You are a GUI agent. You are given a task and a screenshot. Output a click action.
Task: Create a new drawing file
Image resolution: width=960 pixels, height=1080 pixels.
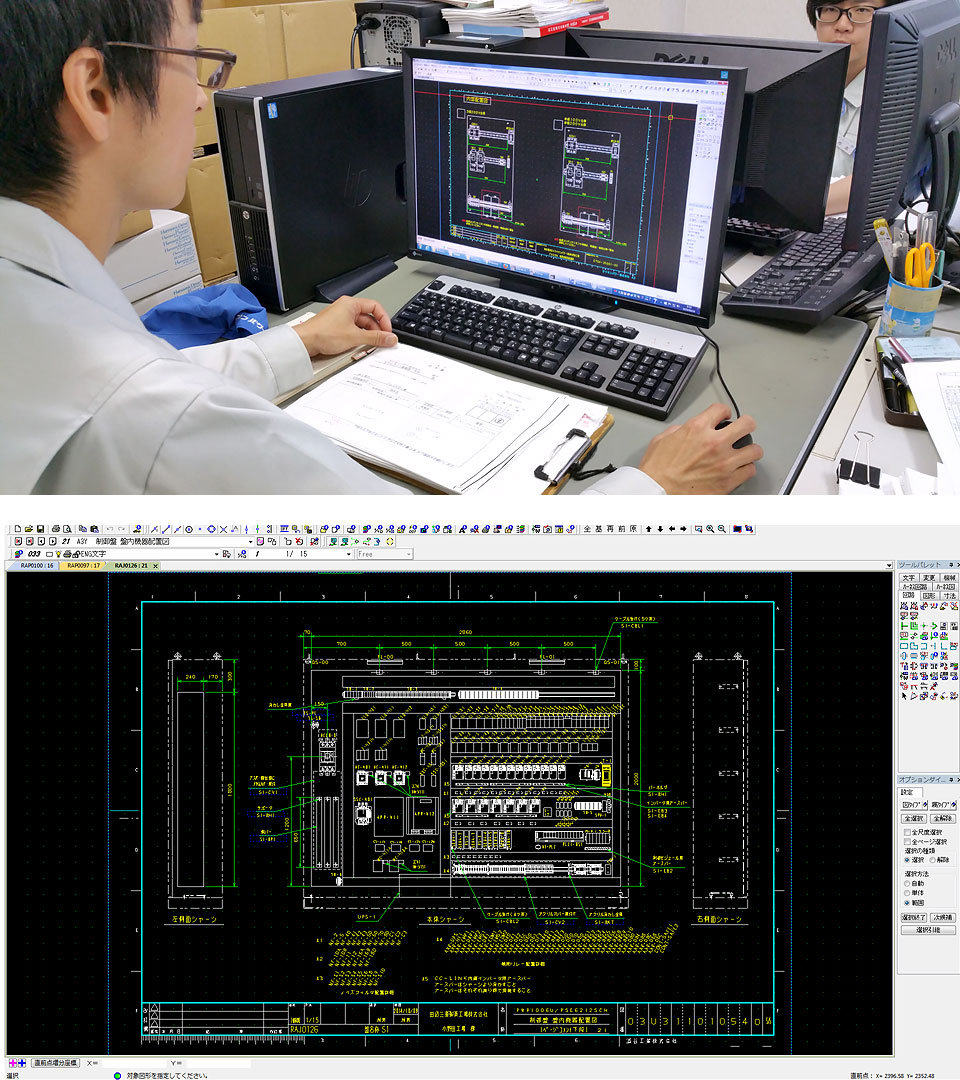[x=18, y=529]
